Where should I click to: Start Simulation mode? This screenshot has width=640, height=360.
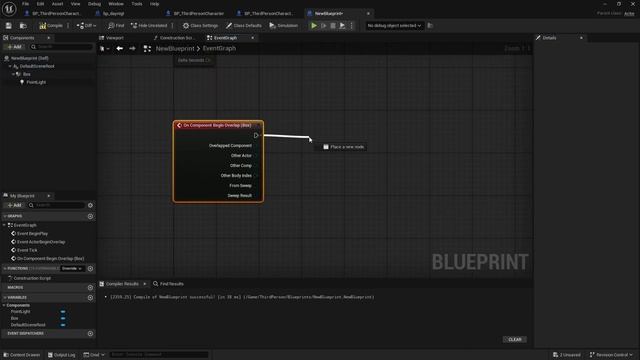[x=283, y=26]
